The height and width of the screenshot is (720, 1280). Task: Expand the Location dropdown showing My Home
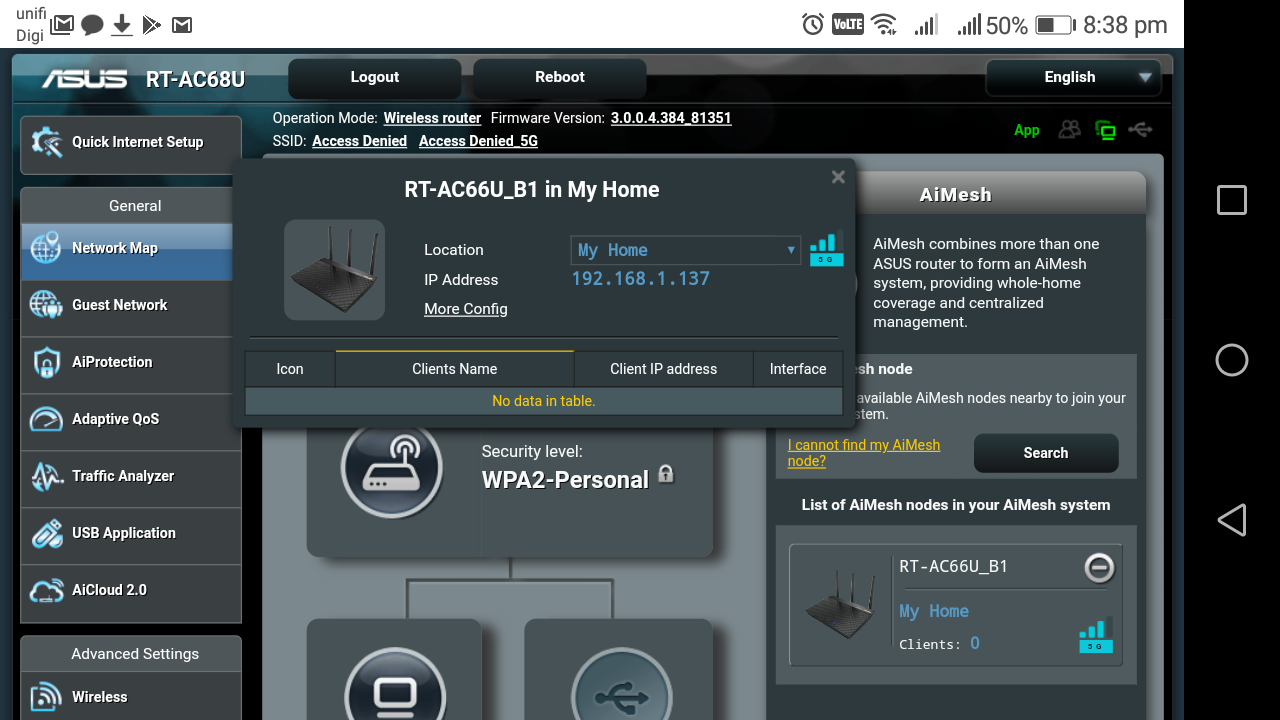click(x=685, y=250)
